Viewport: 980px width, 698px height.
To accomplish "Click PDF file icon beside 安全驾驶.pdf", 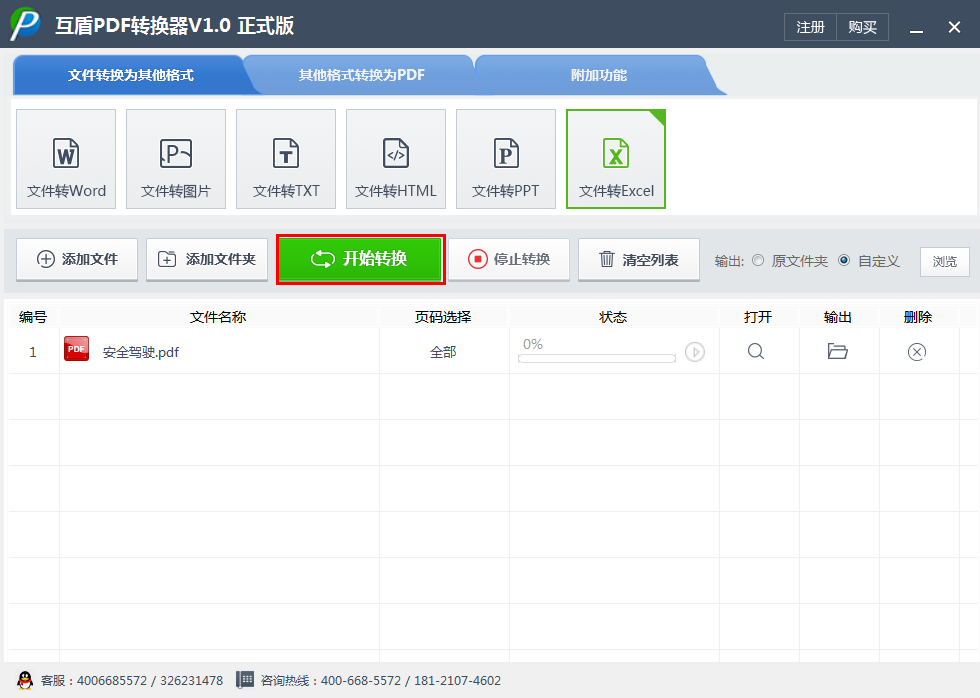I will [76, 351].
